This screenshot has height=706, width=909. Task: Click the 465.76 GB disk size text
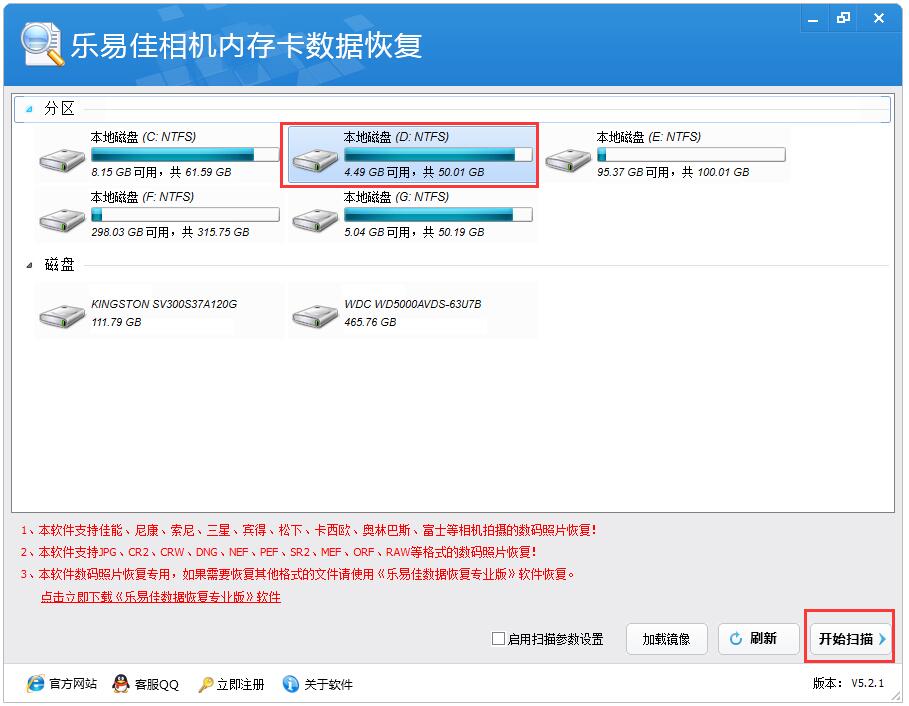click(x=370, y=322)
